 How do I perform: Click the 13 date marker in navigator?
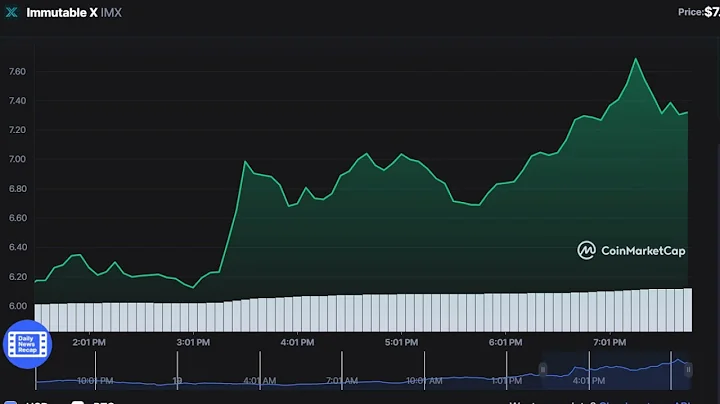pos(177,381)
